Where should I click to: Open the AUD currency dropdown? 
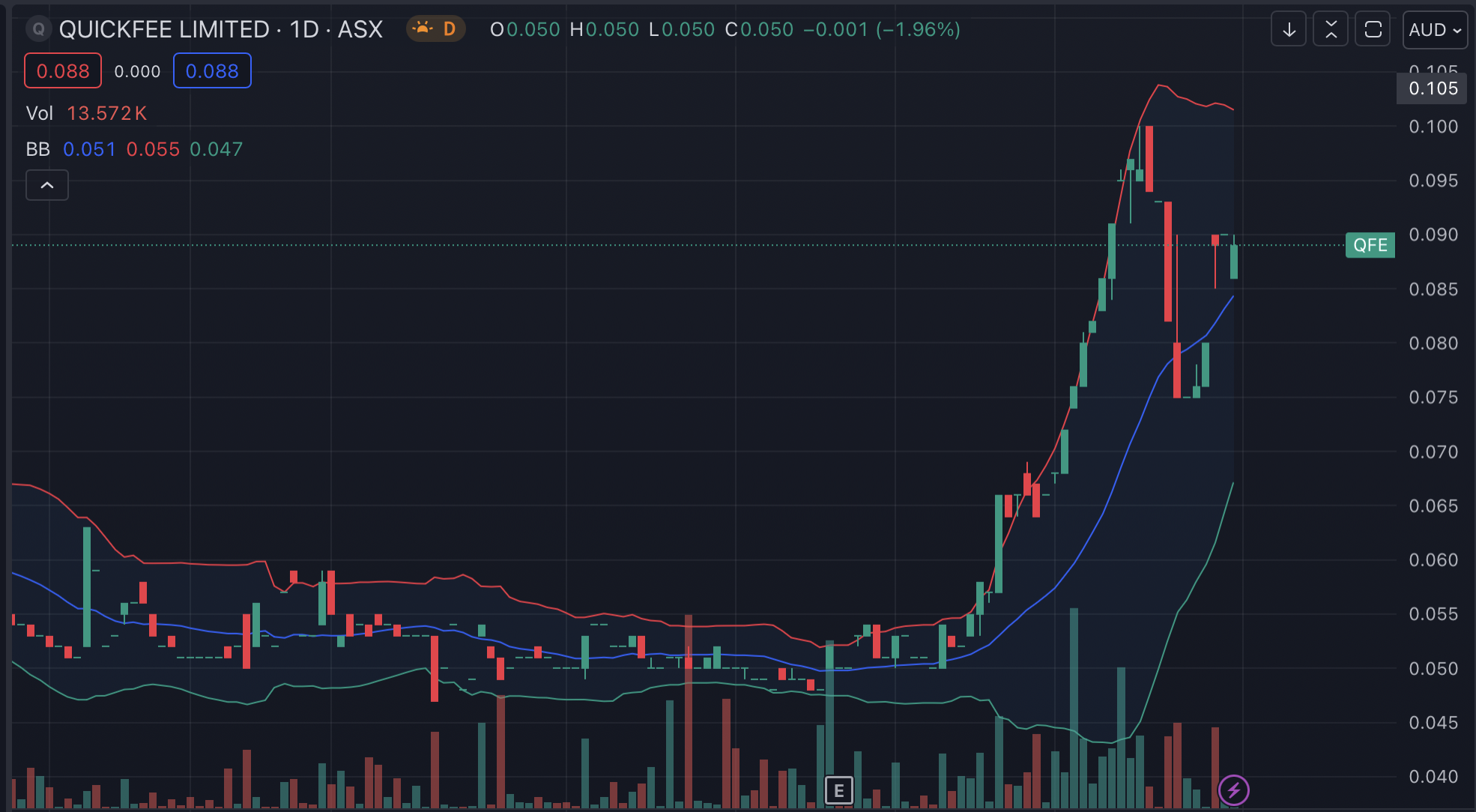tap(1435, 30)
